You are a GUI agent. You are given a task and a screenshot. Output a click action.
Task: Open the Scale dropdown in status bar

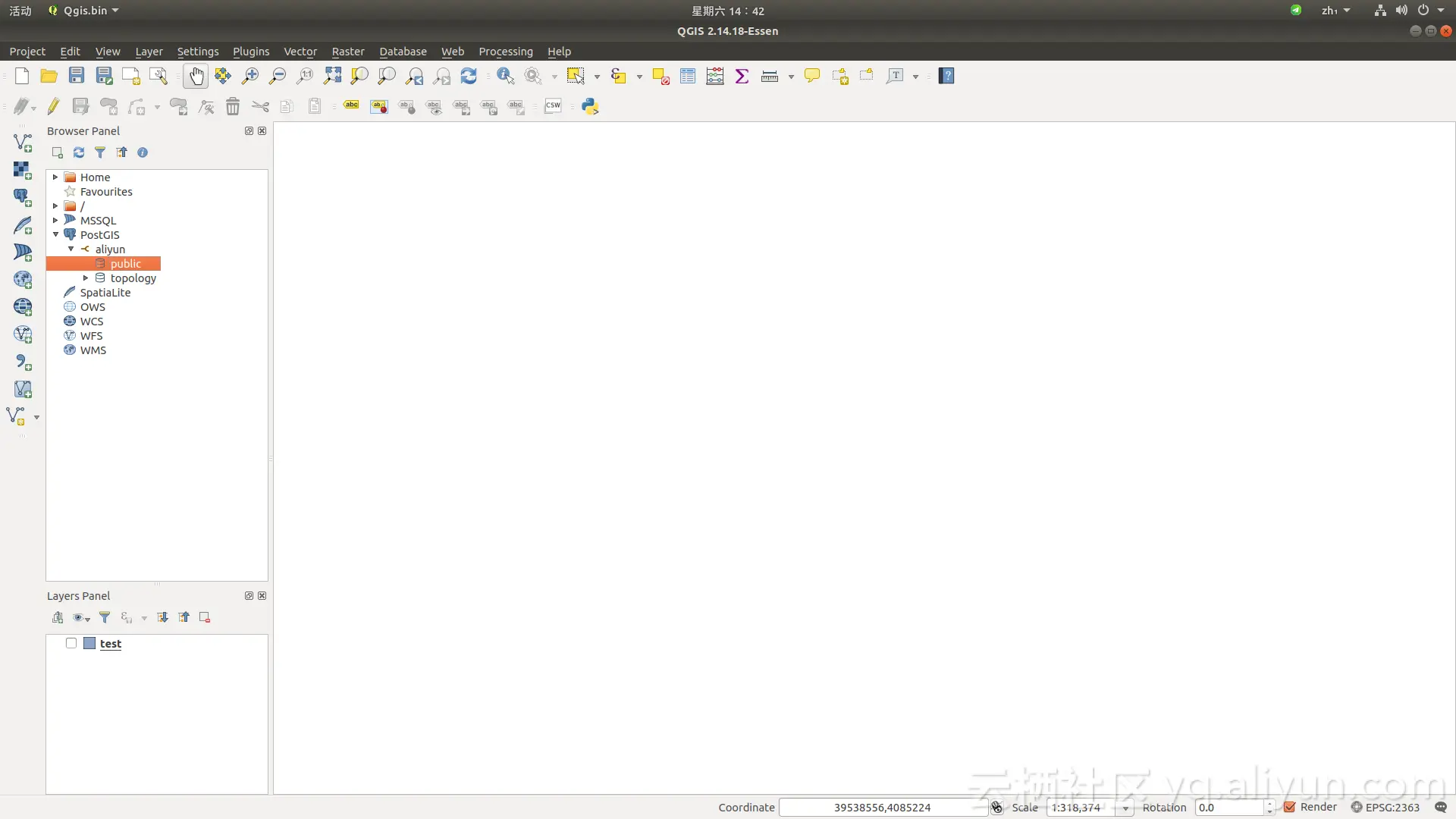[1125, 808]
